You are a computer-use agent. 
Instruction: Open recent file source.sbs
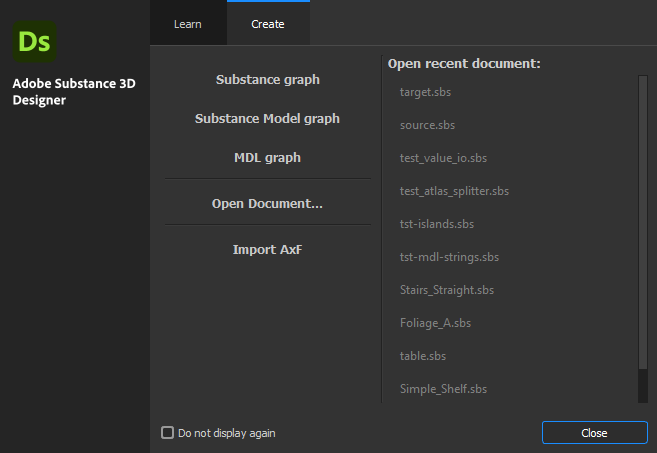tap(427, 125)
